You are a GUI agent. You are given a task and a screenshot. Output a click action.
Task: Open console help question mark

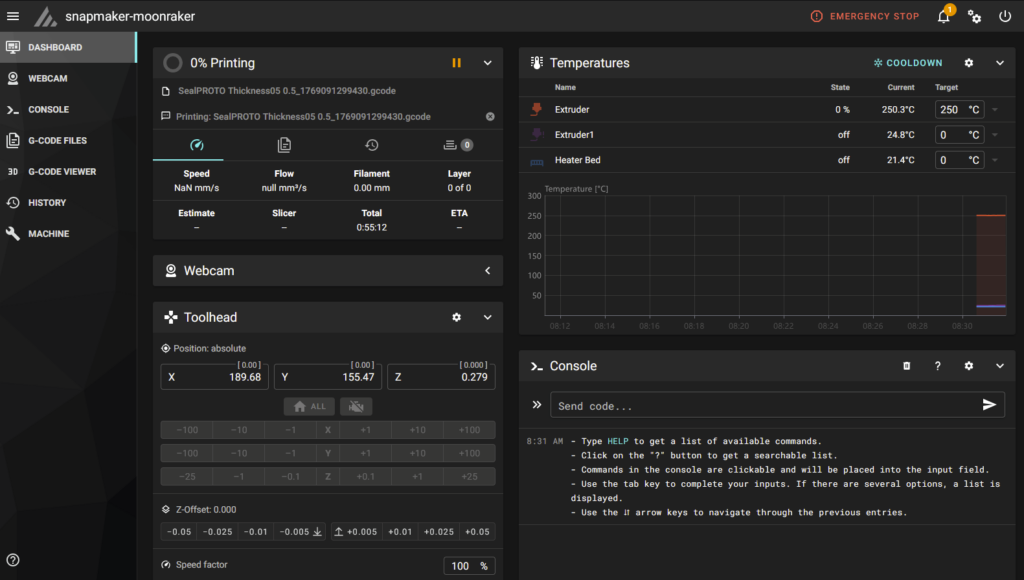(x=938, y=366)
